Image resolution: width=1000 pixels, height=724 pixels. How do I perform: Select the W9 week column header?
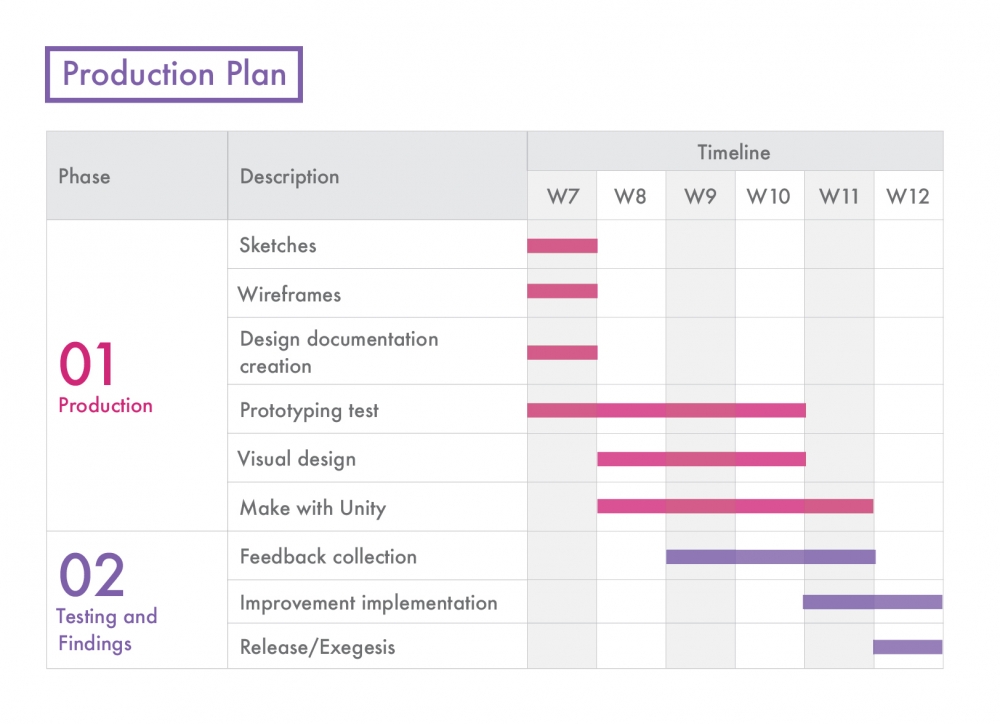700,197
